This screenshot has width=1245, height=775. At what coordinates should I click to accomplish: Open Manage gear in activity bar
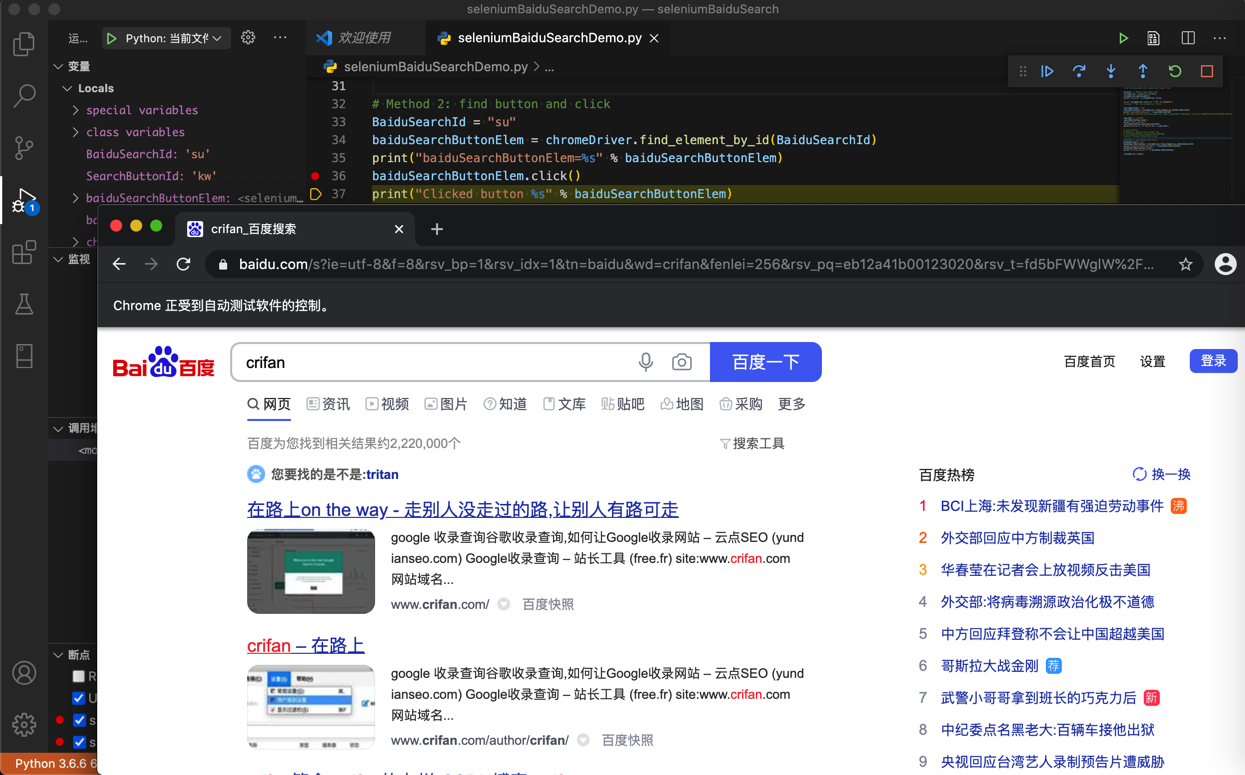point(24,723)
